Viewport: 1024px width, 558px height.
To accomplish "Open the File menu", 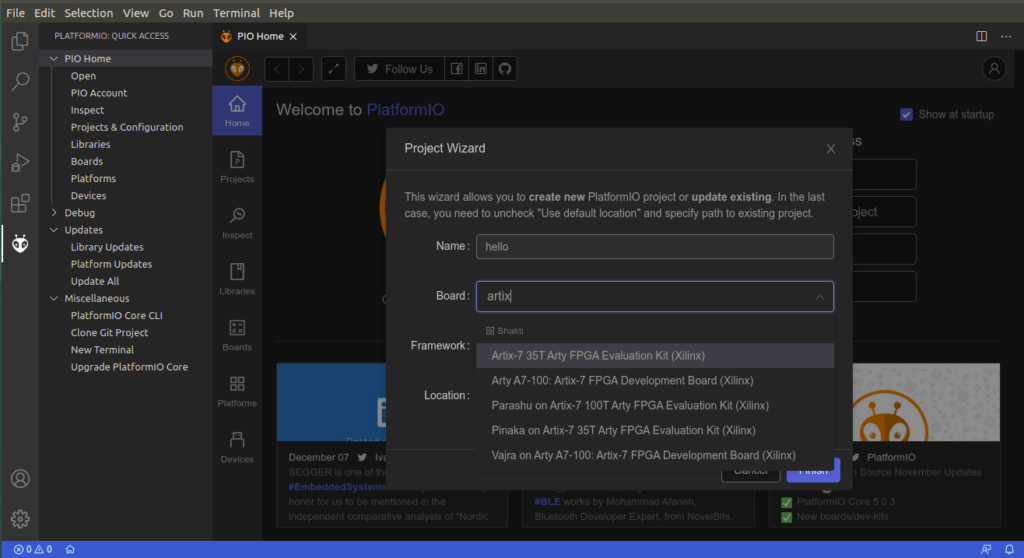I will pos(15,12).
